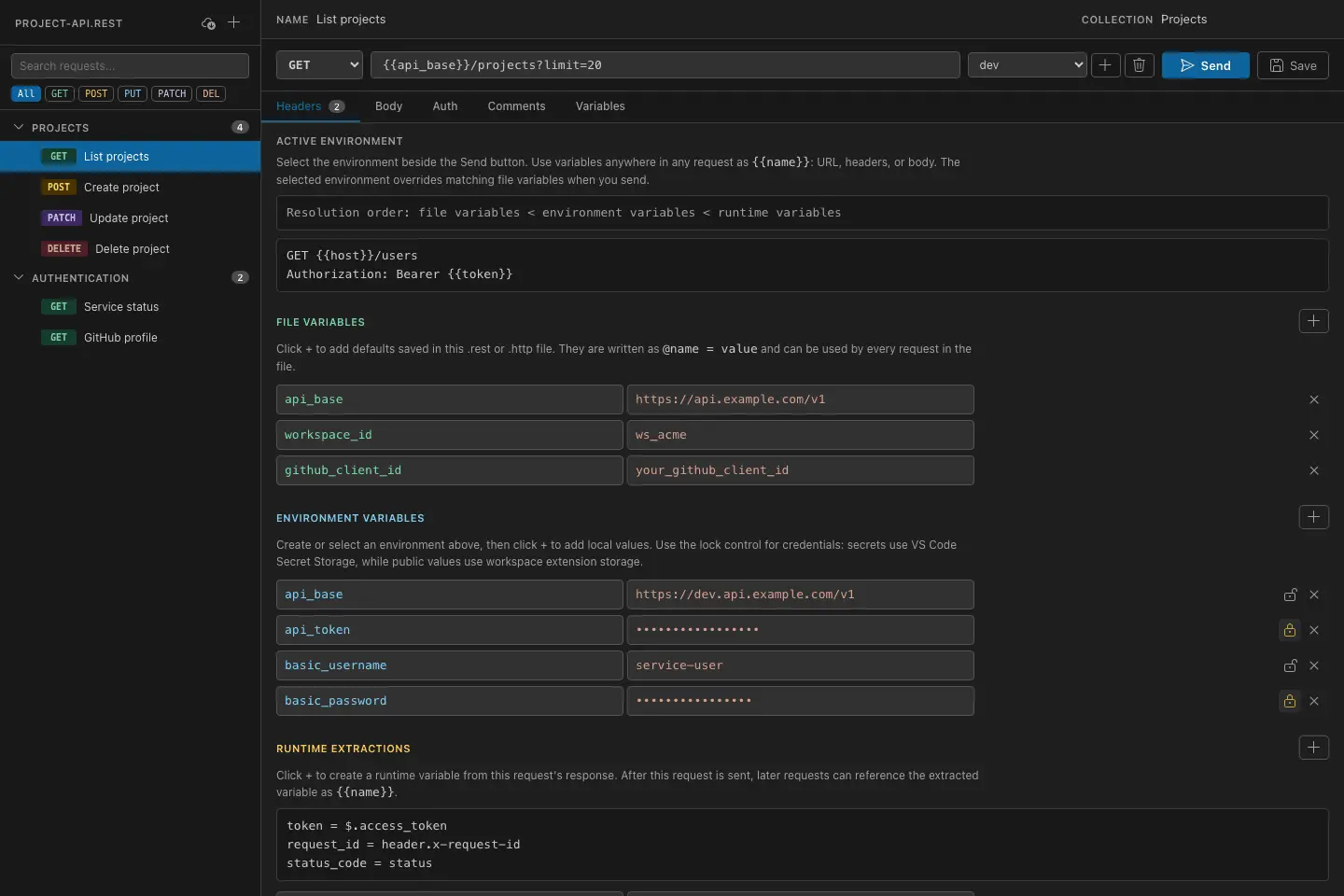Filter requests by PUT method
The width and height of the screenshot is (1344, 896).
[x=133, y=93]
